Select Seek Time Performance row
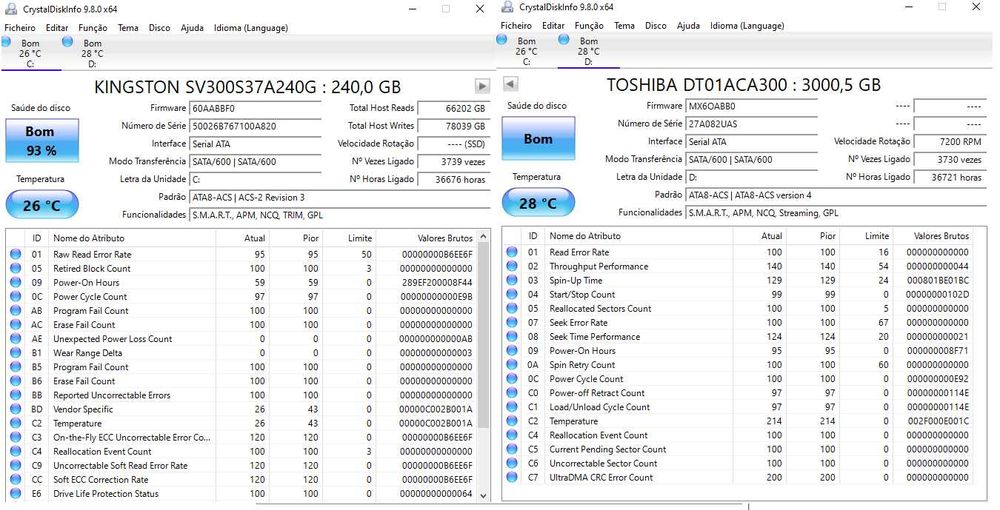 [739, 337]
